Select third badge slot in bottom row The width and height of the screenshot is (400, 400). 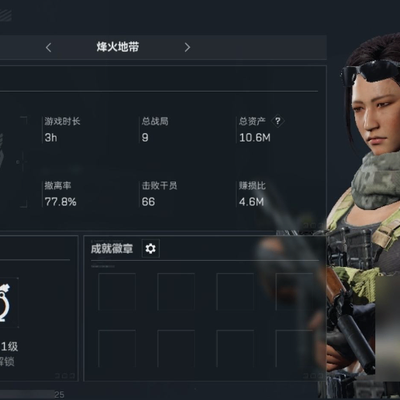(235, 349)
